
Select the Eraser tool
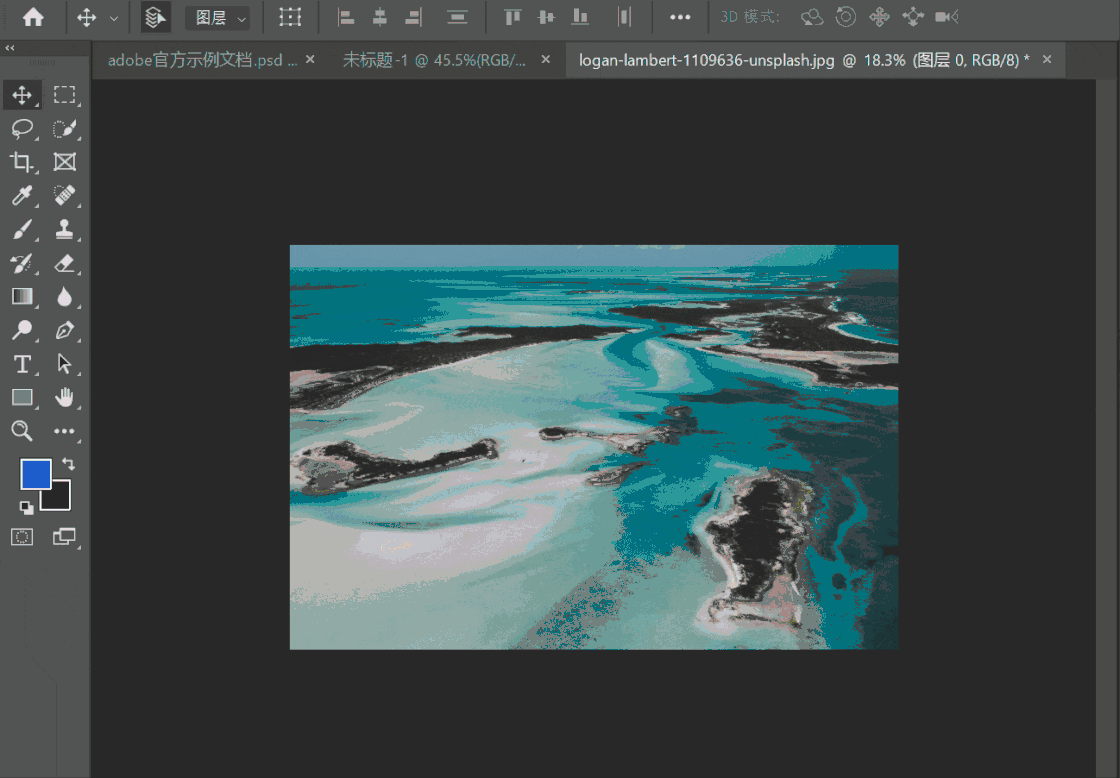click(64, 263)
